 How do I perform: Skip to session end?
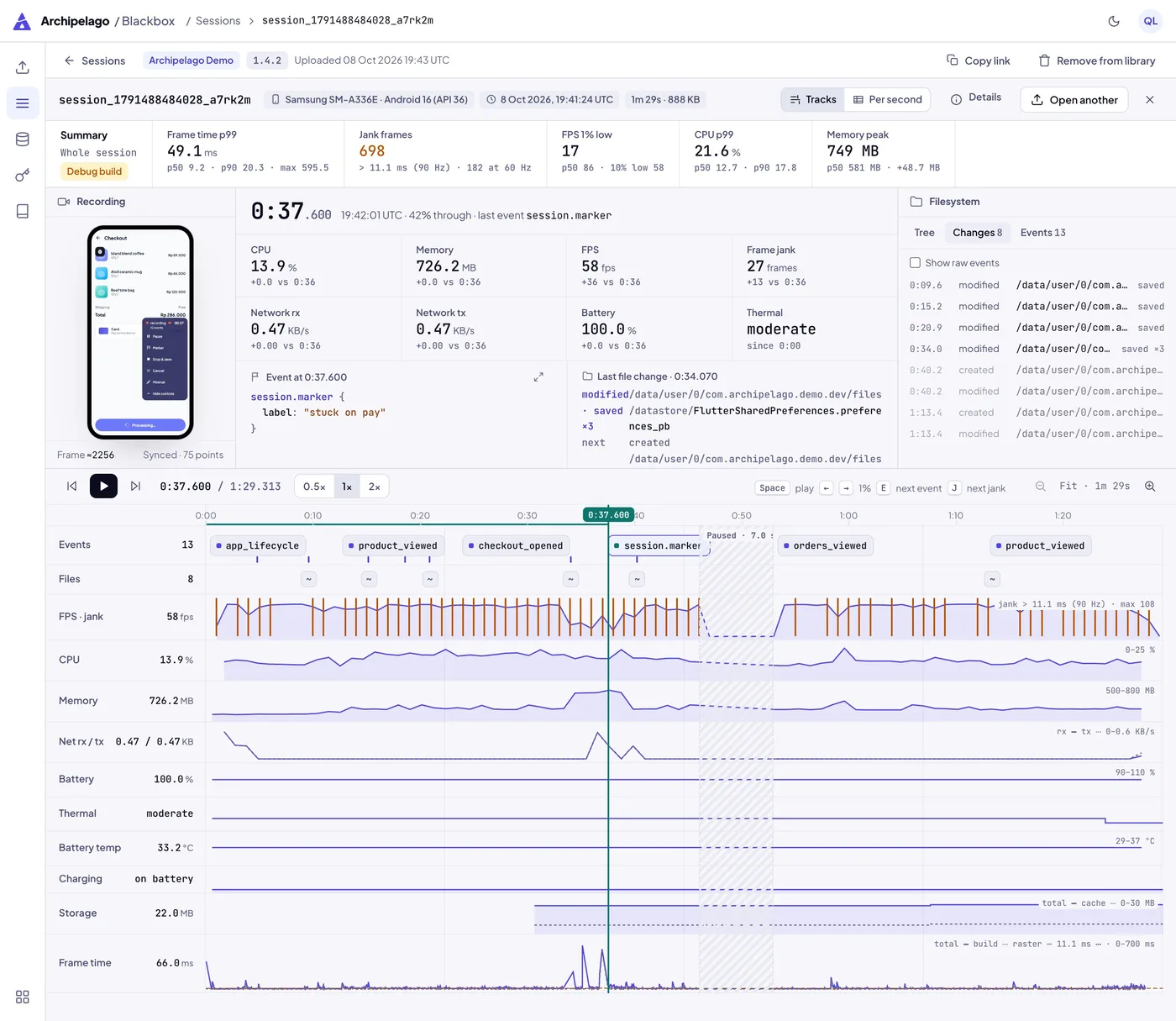[x=135, y=487]
